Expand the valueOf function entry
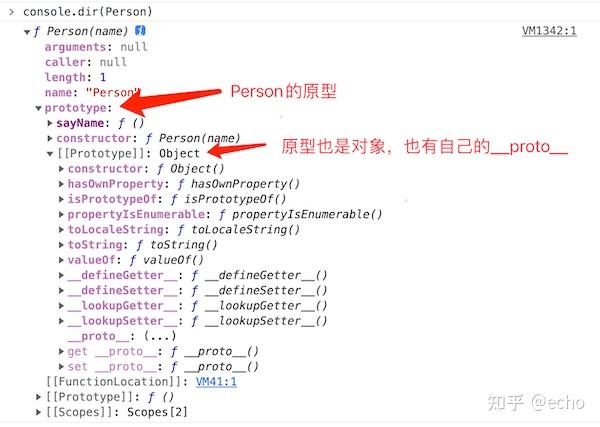 pos(61,260)
